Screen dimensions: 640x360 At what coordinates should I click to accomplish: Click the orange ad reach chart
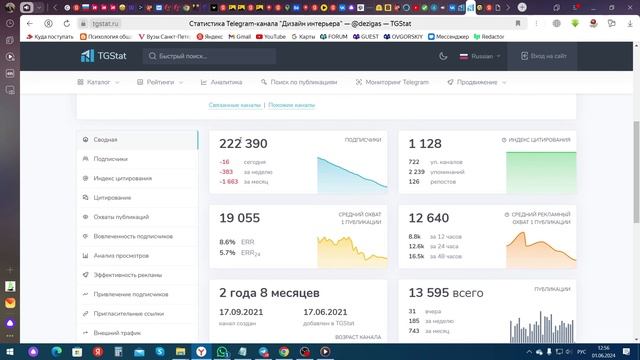click(541, 250)
